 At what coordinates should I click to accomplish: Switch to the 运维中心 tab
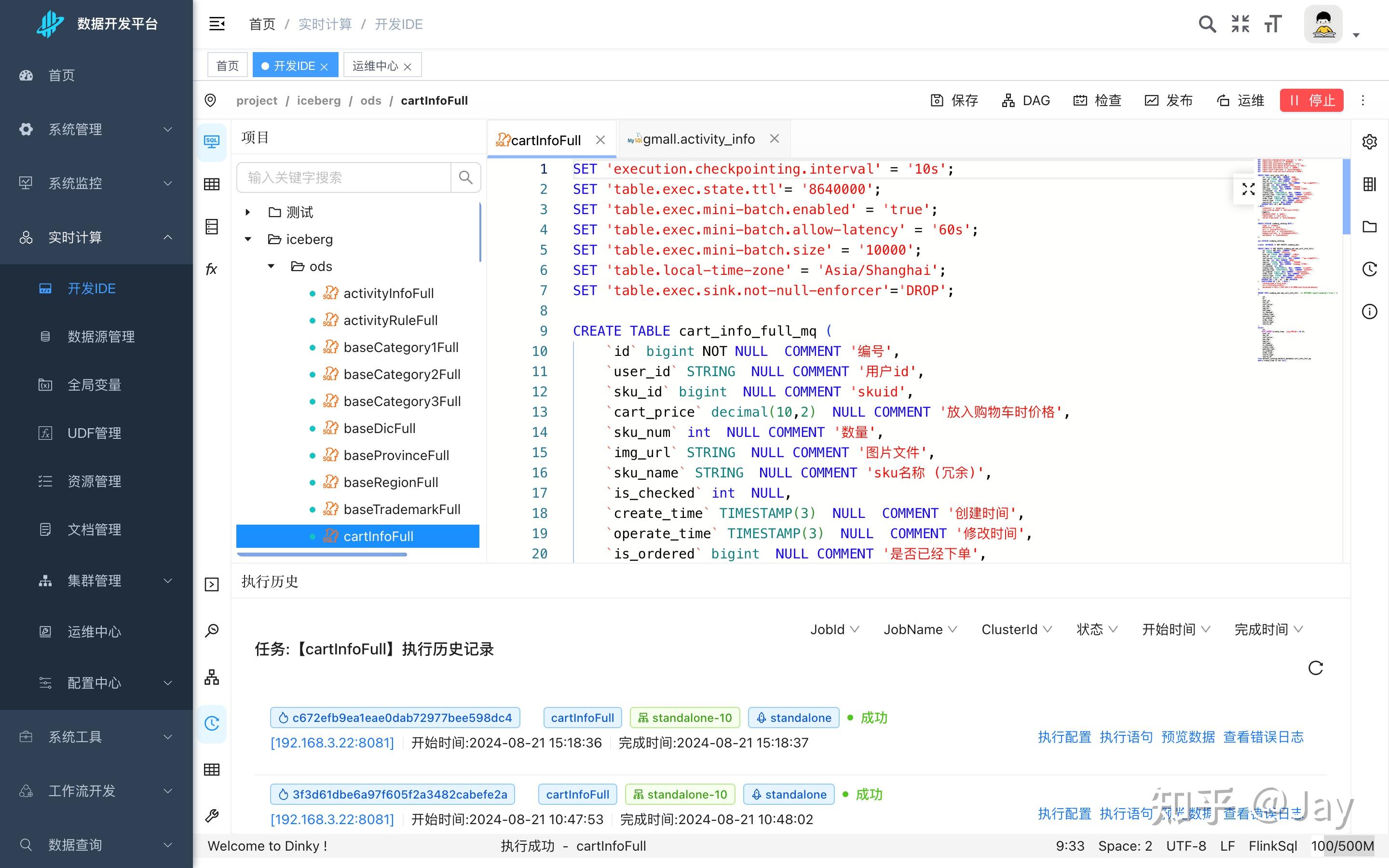click(374, 65)
